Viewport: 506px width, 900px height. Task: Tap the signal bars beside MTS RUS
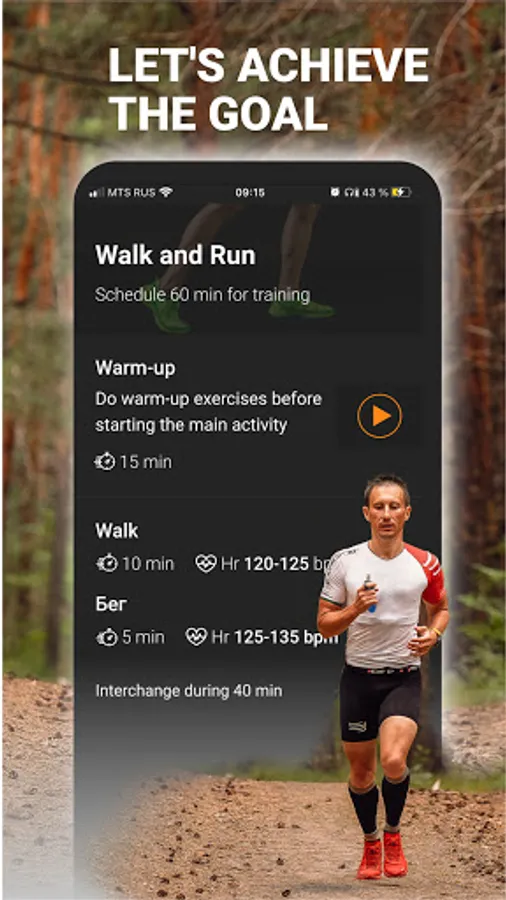point(96,193)
